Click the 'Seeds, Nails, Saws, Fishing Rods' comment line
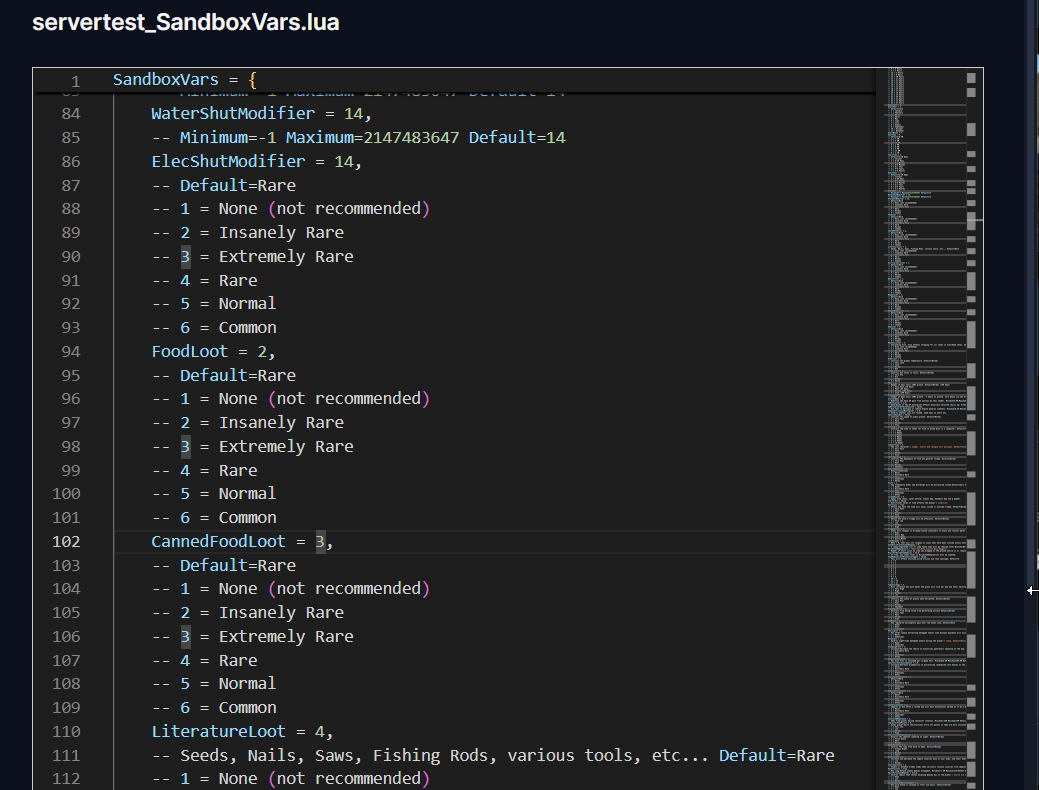 tap(493, 756)
